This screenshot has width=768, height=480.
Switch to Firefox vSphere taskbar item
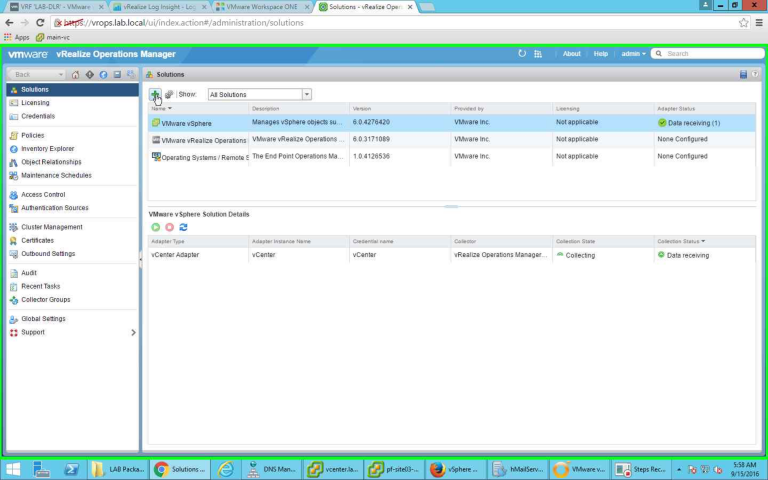point(456,469)
